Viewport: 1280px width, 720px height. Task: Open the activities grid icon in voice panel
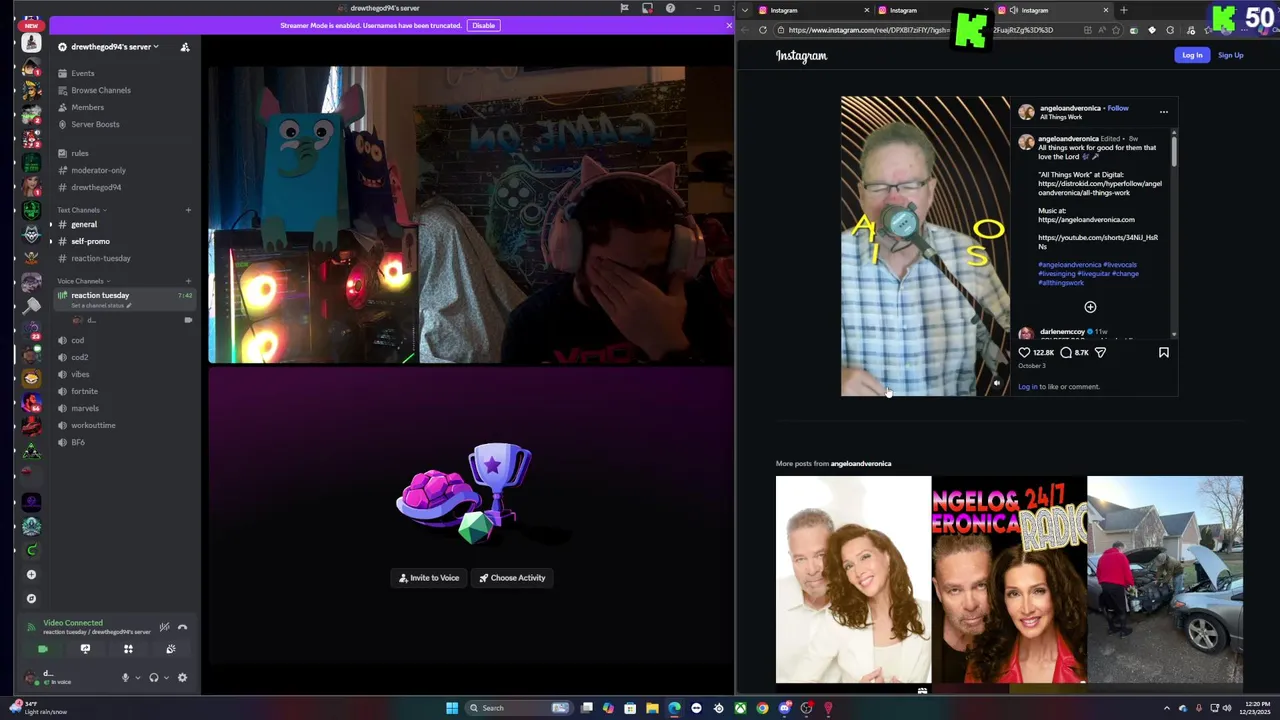(128, 649)
